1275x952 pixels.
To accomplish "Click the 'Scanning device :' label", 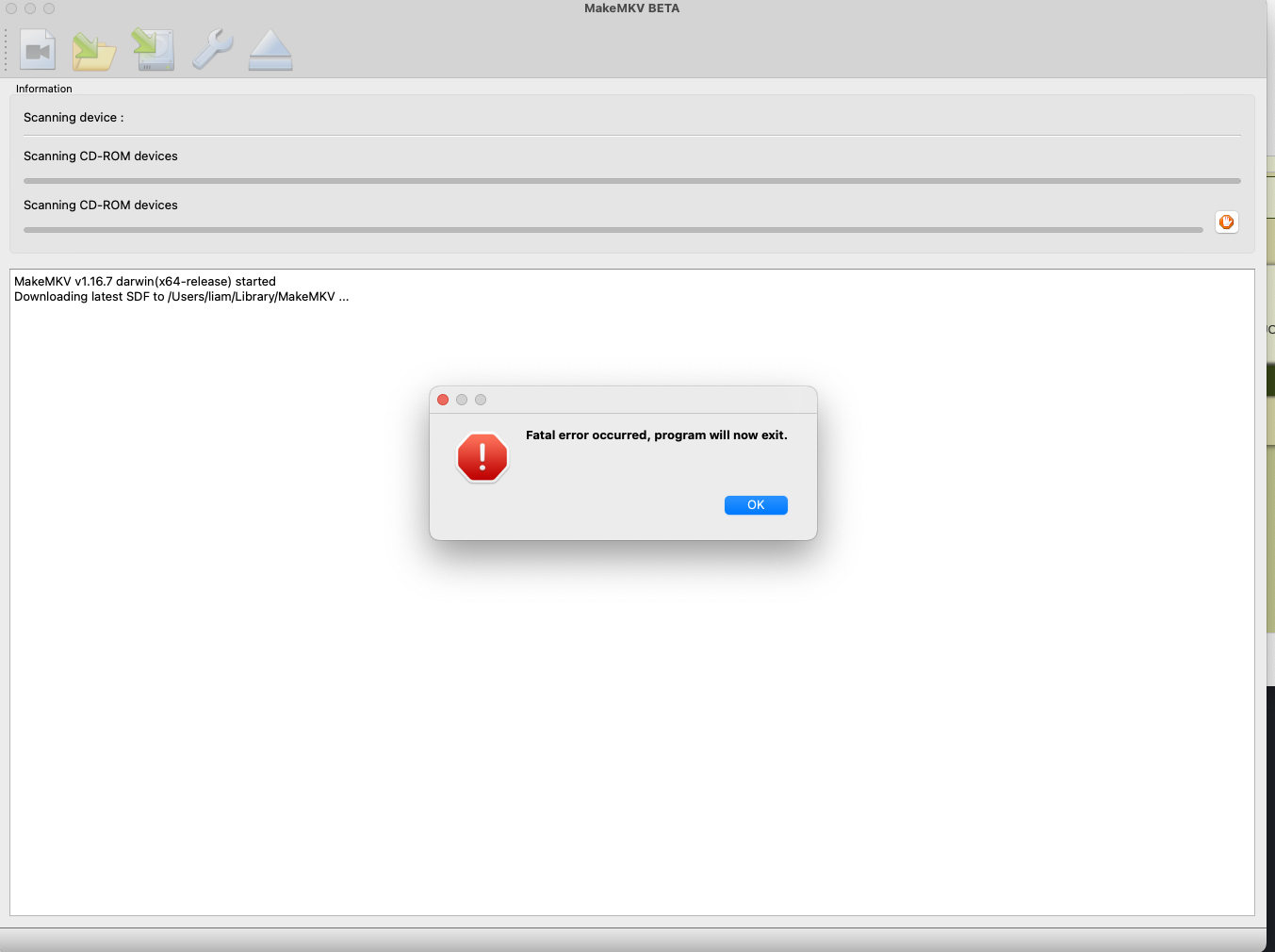I will click(74, 118).
